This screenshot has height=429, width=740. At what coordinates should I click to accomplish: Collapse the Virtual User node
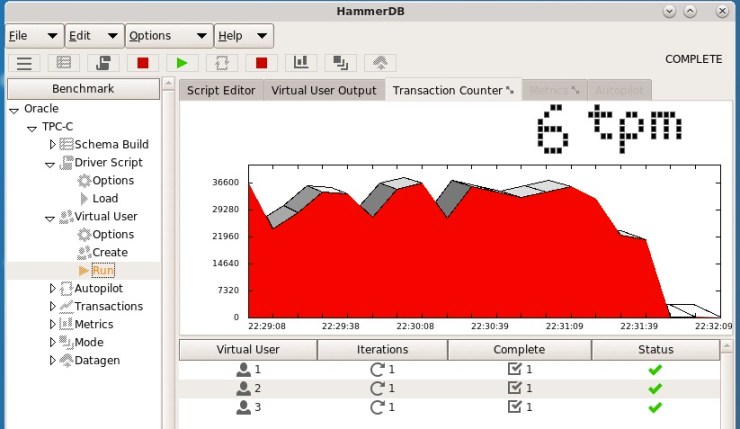pyautogui.click(x=50, y=219)
